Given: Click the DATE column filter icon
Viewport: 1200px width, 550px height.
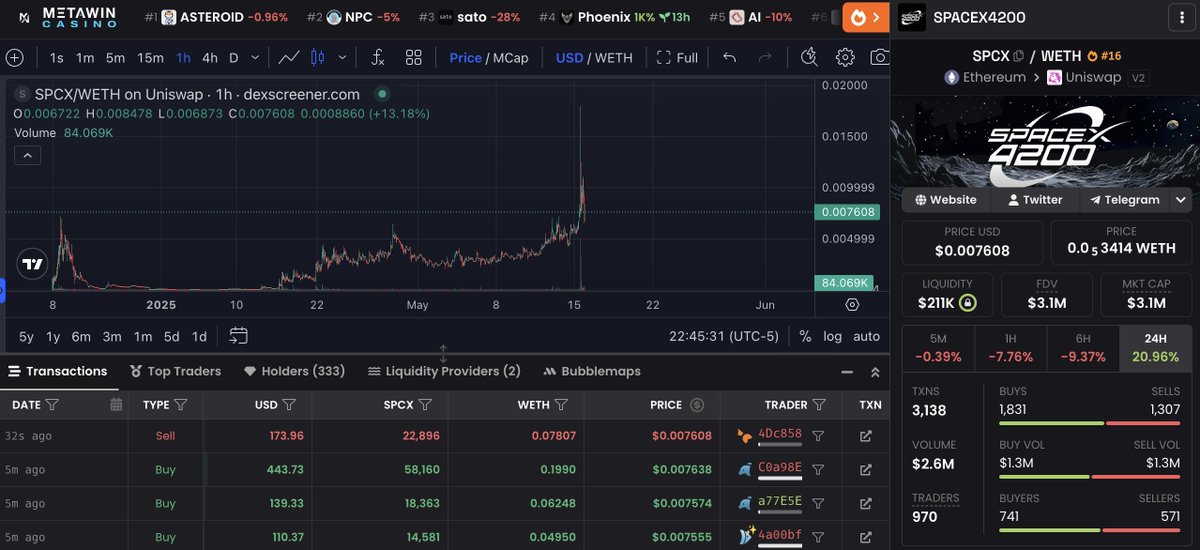Looking at the screenshot, I should pyautogui.click(x=52, y=405).
